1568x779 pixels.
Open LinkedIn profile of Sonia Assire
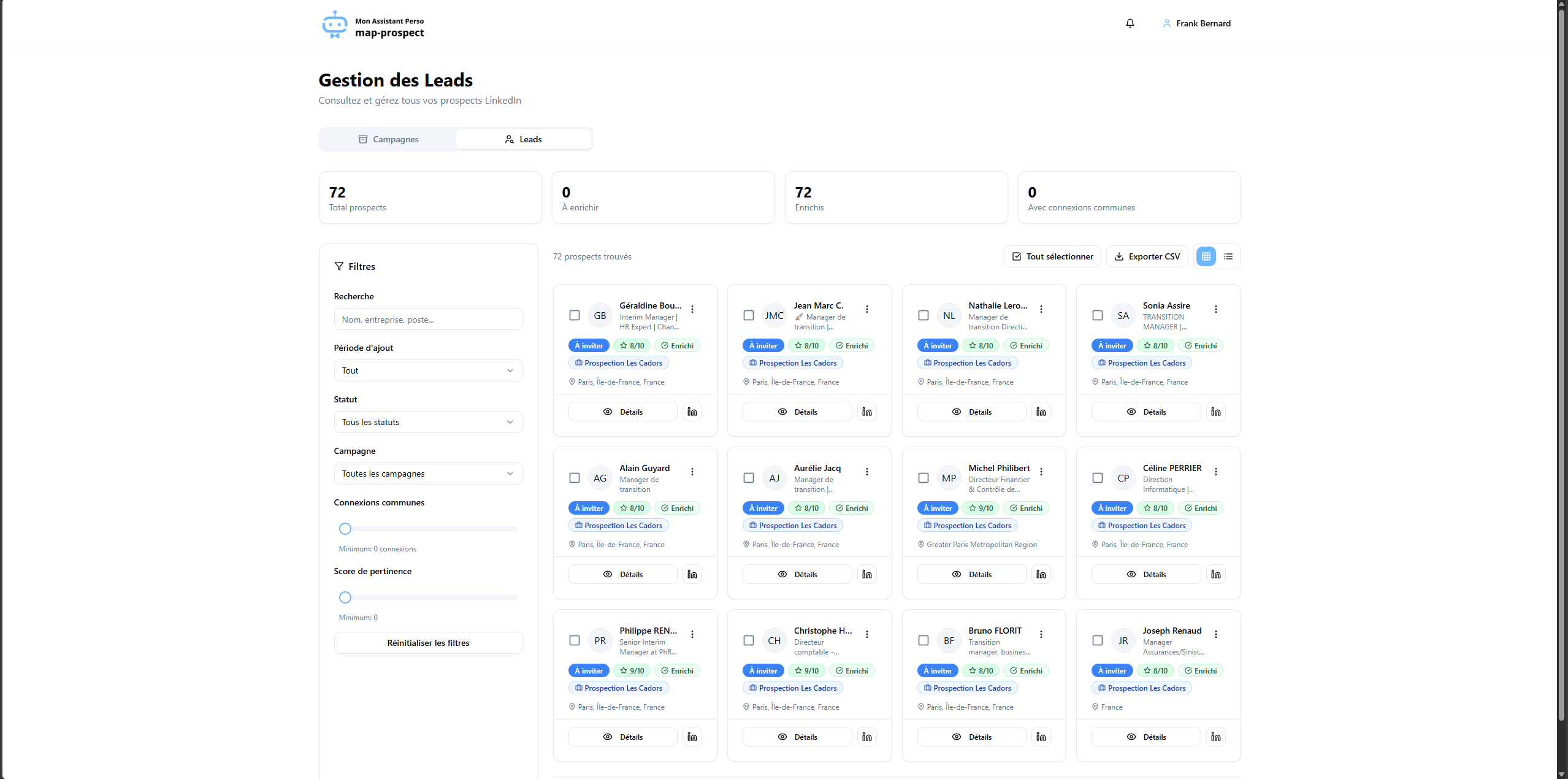[1215, 412]
